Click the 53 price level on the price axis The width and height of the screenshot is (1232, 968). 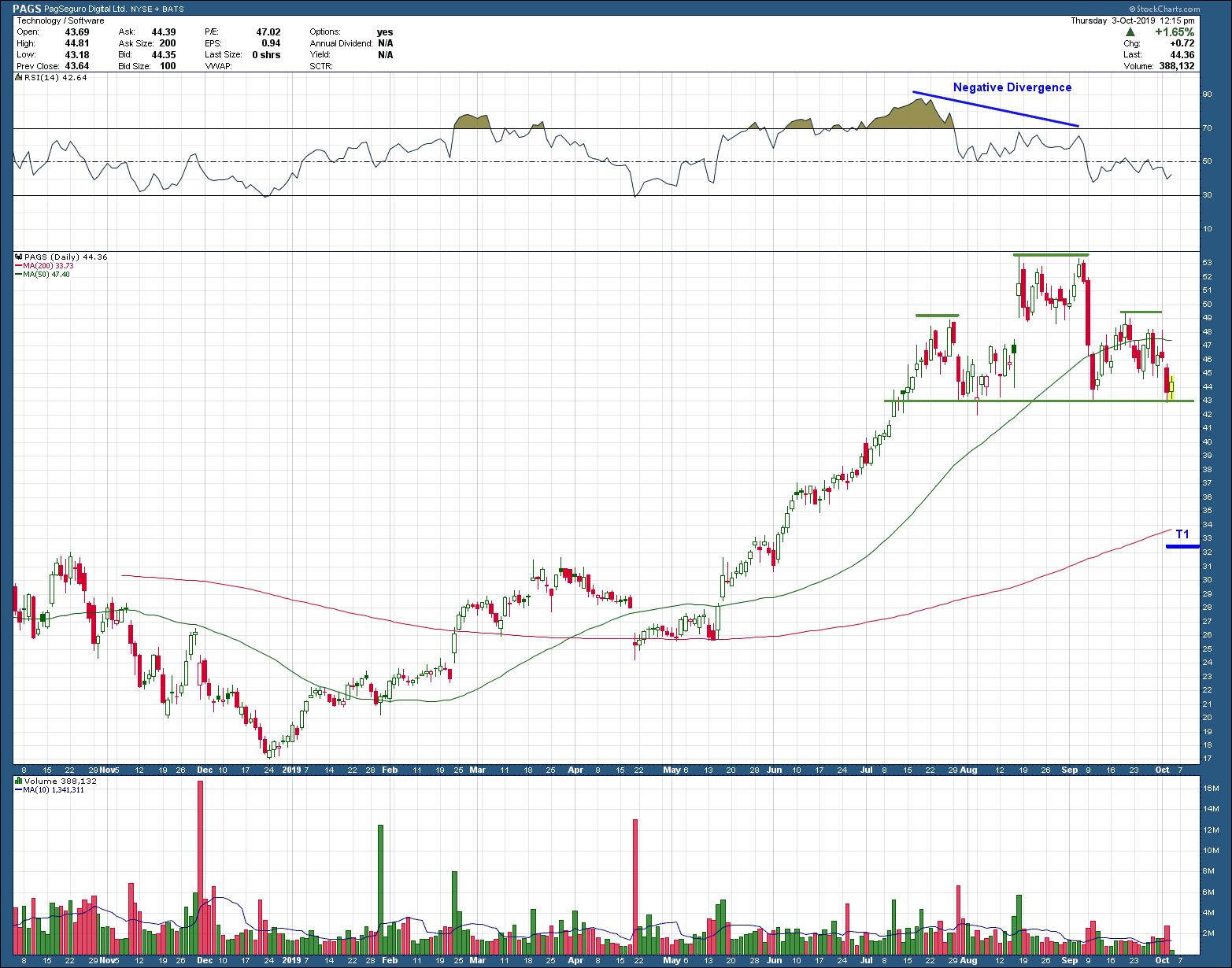tap(1207, 263)
